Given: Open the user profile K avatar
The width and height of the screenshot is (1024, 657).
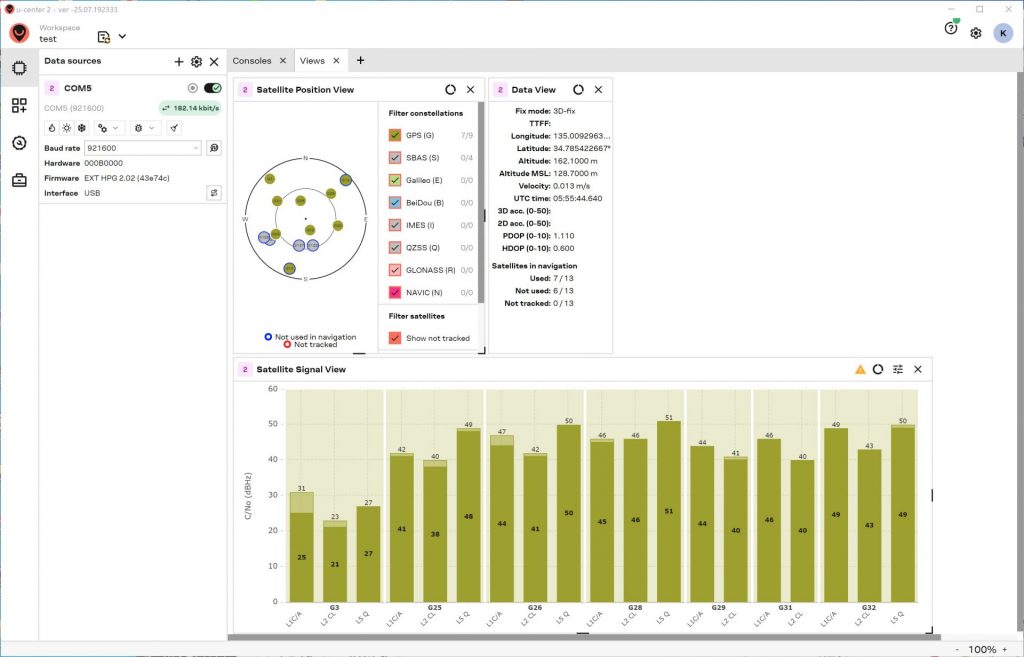Looking at the screenshot, I should click(1002, 33).
